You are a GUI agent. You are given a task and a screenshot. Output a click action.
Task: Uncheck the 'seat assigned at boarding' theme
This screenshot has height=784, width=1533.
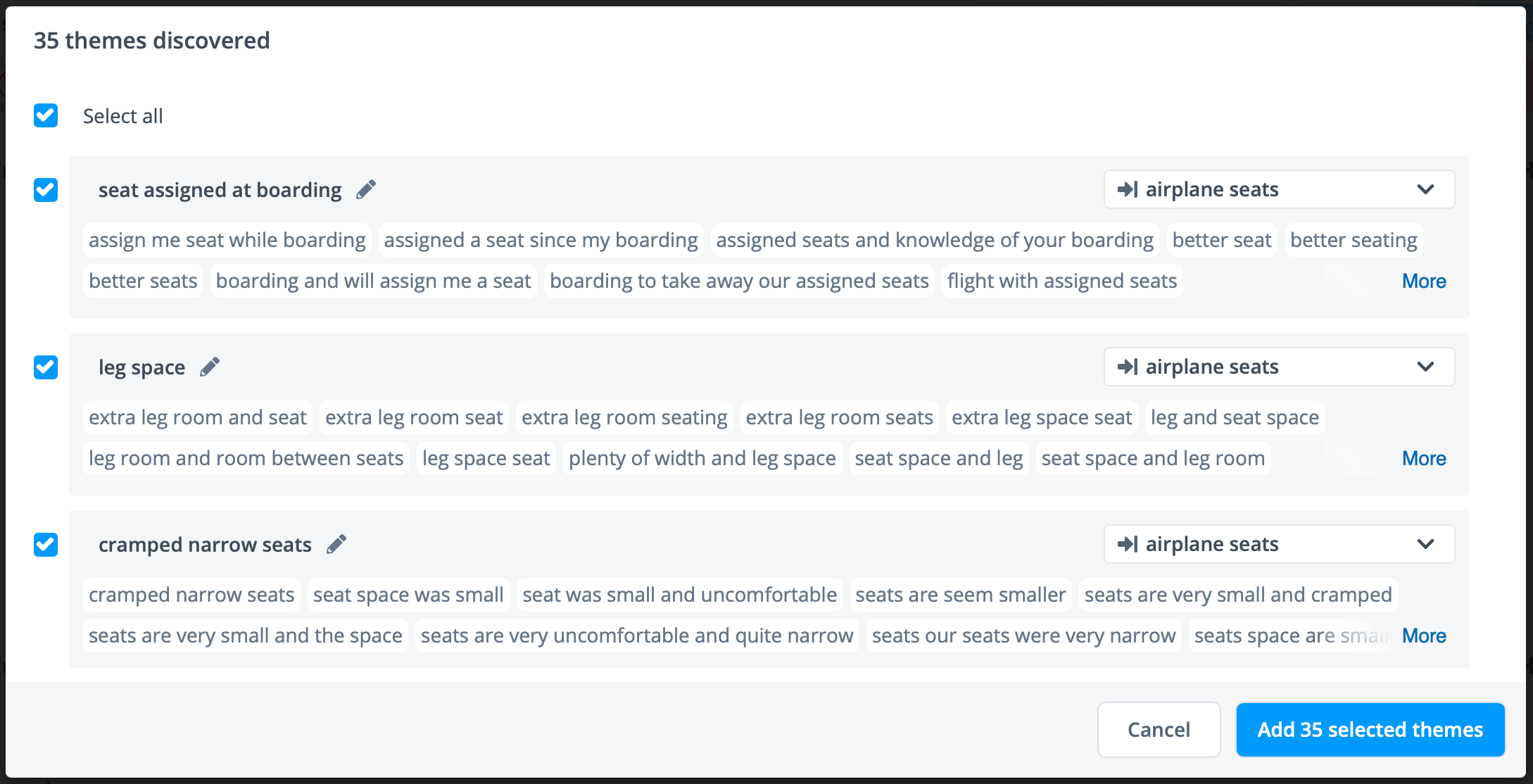pos(46,190)
